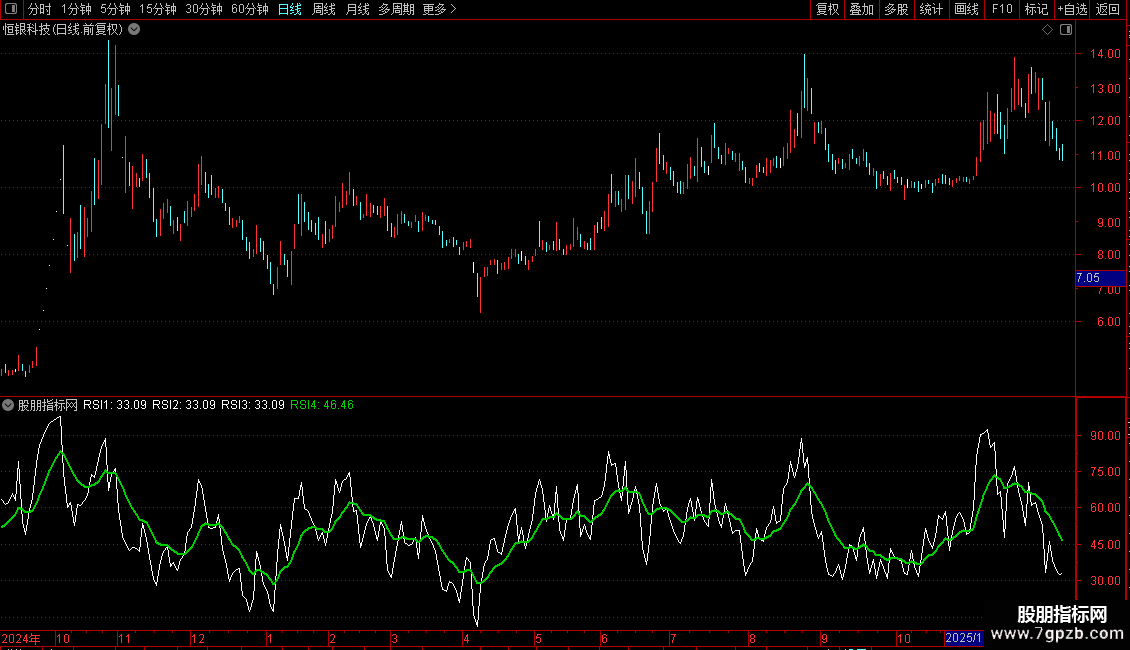Image resolution: width=1130 pixels, height=650 pixels.
Task: Click the 2025/1 date marker
Action: coord(964,638)
